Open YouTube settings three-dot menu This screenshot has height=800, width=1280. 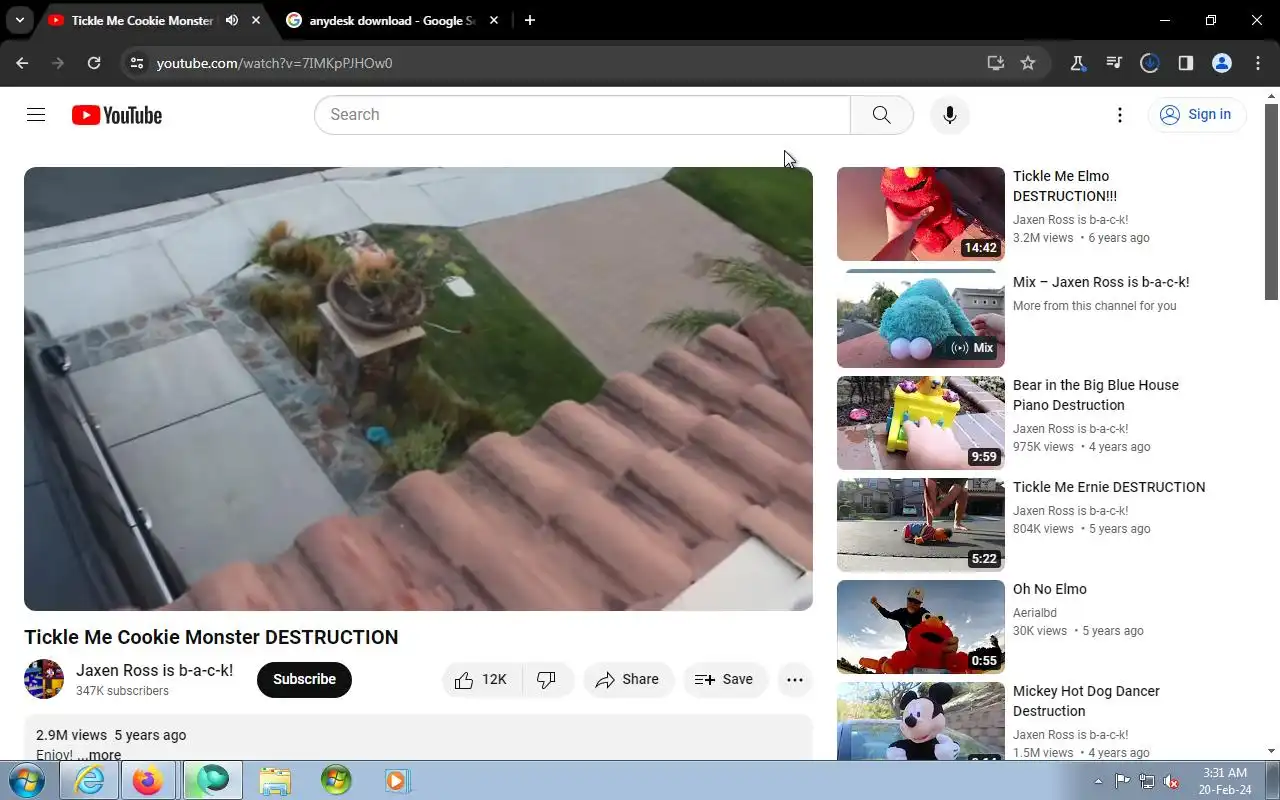1120,115
